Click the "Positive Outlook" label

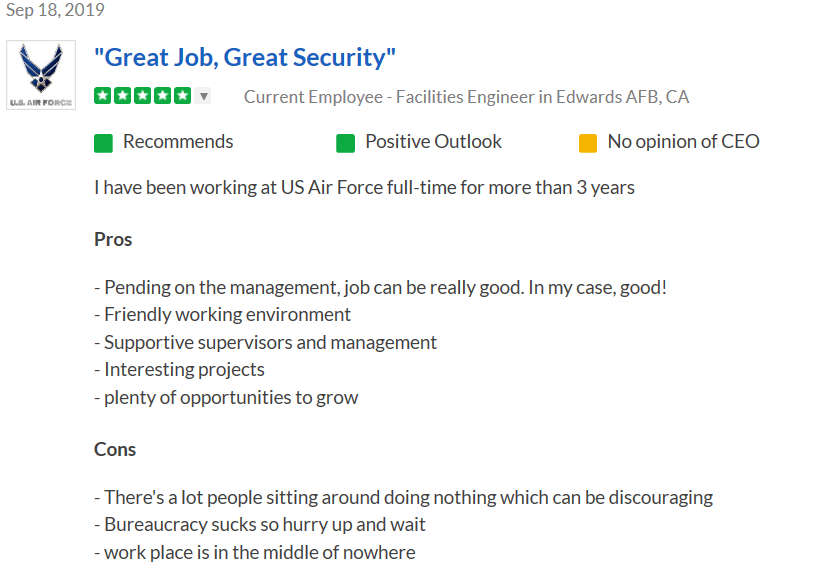[433, 142]
